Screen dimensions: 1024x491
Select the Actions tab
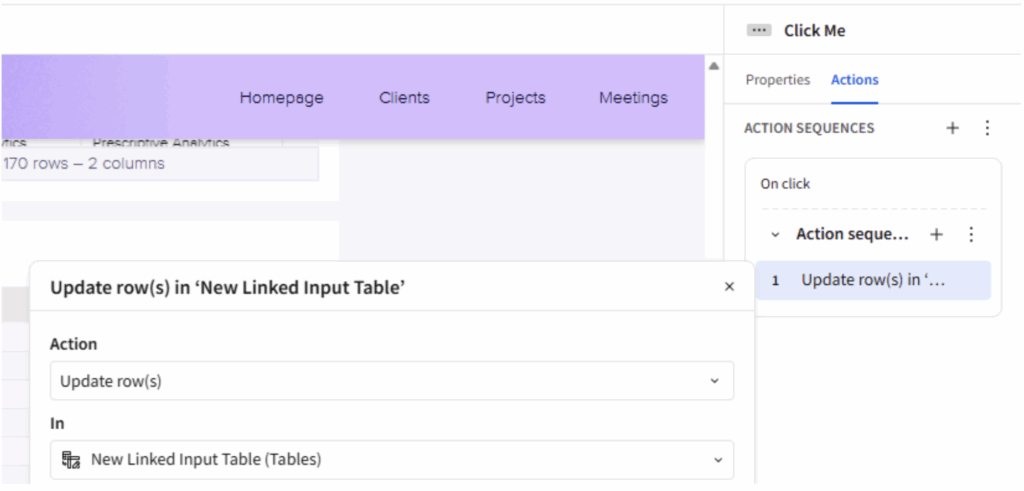pos(854,80)
